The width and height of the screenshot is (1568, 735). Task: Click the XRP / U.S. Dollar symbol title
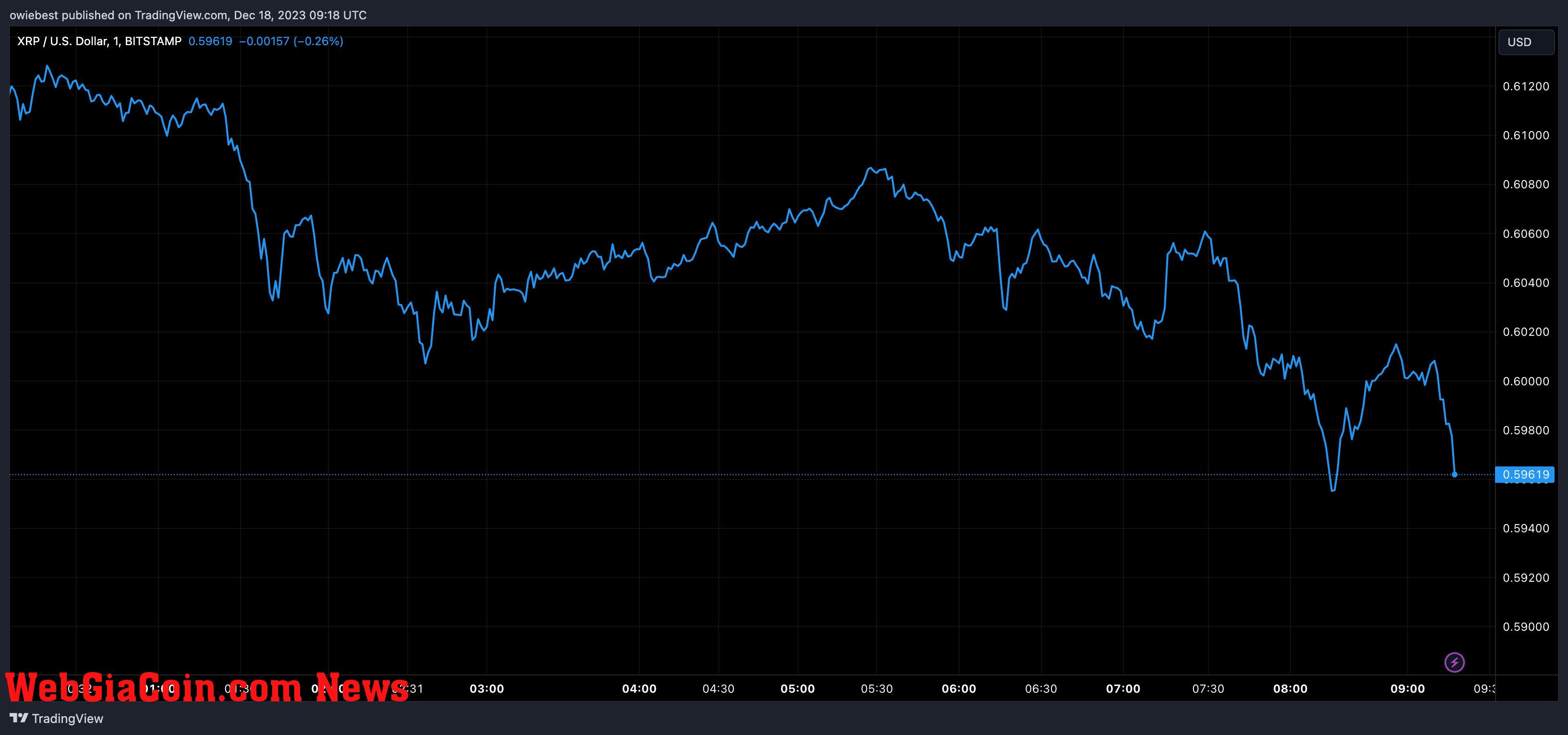tap(99, 41)
